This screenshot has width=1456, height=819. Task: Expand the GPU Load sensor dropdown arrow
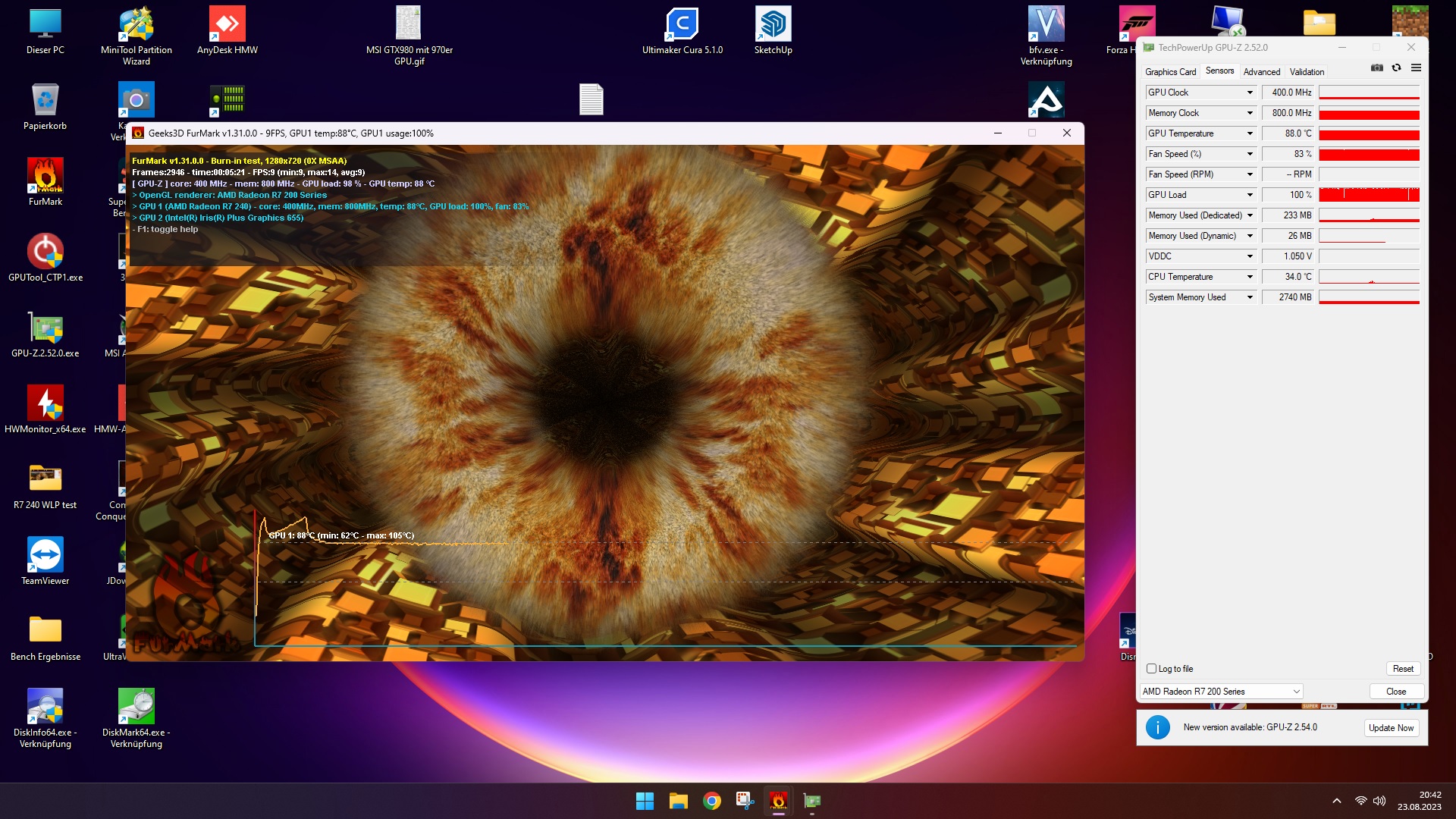pos(1250,195)
